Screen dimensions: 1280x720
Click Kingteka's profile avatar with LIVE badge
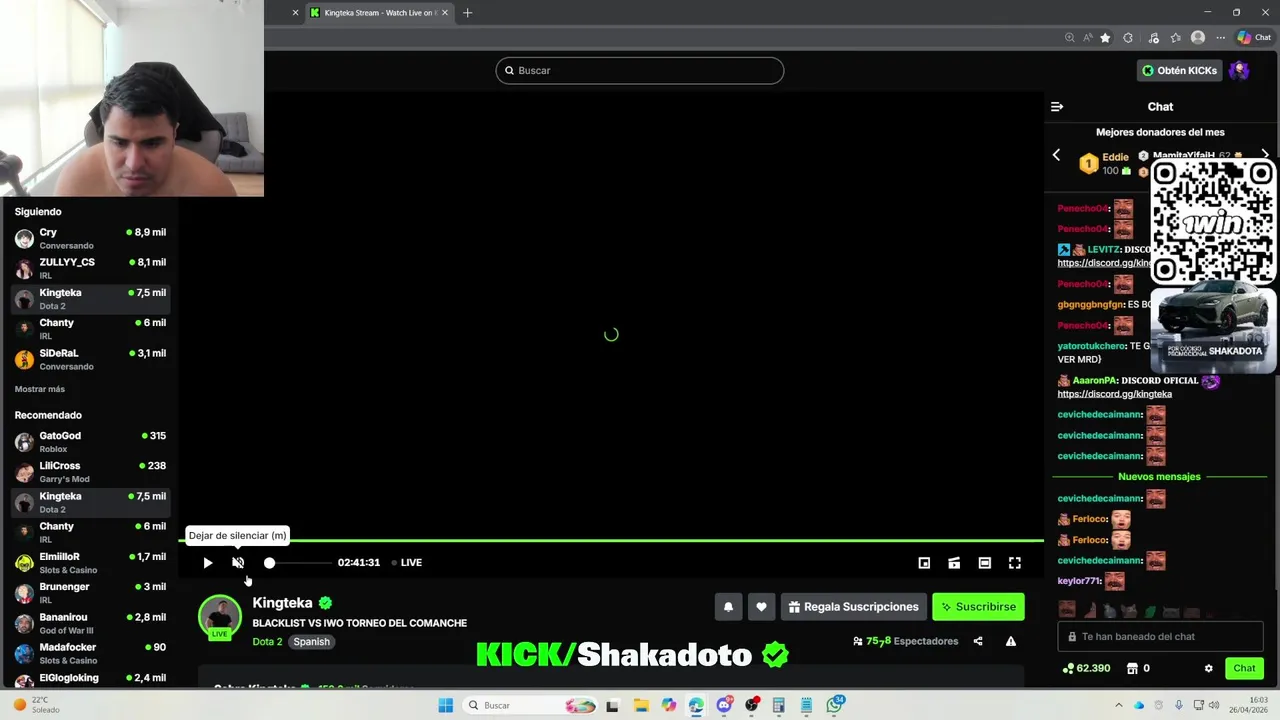pos(220,616)
